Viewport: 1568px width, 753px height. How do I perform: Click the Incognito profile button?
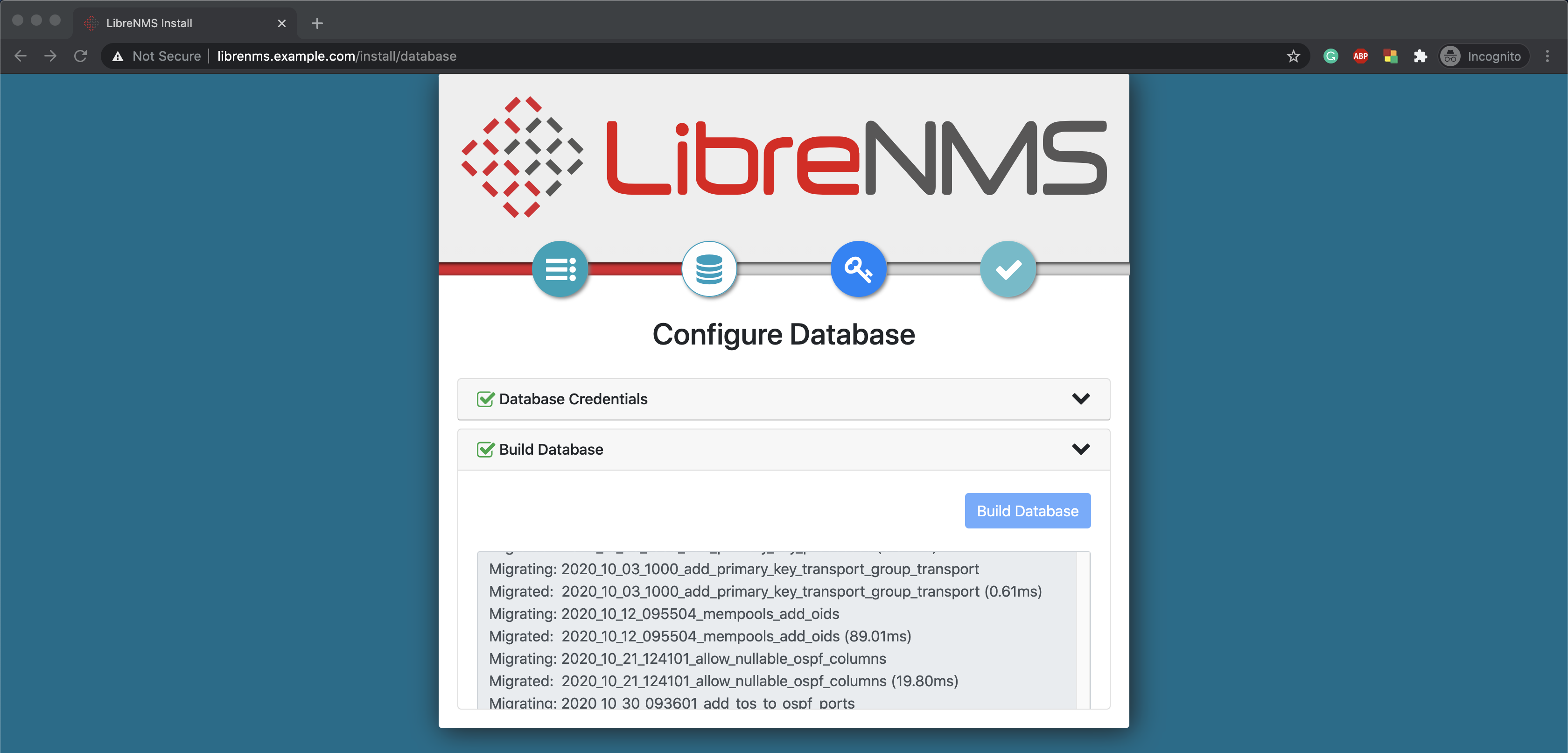1483,56
